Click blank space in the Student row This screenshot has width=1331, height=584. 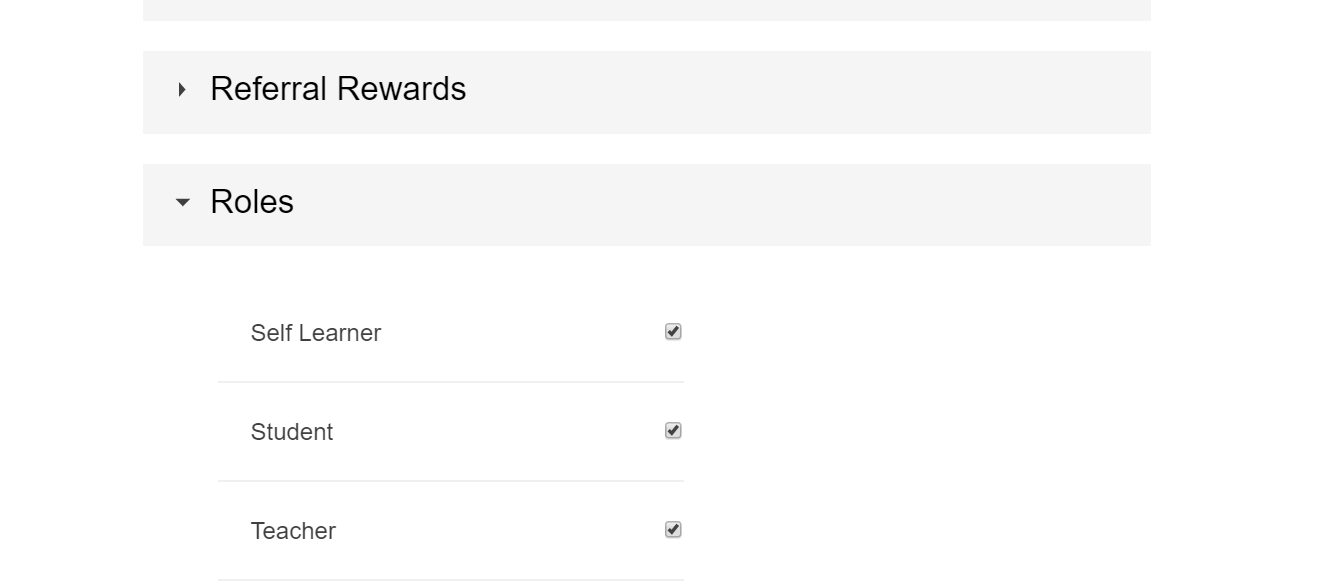[x=500, y=432]
